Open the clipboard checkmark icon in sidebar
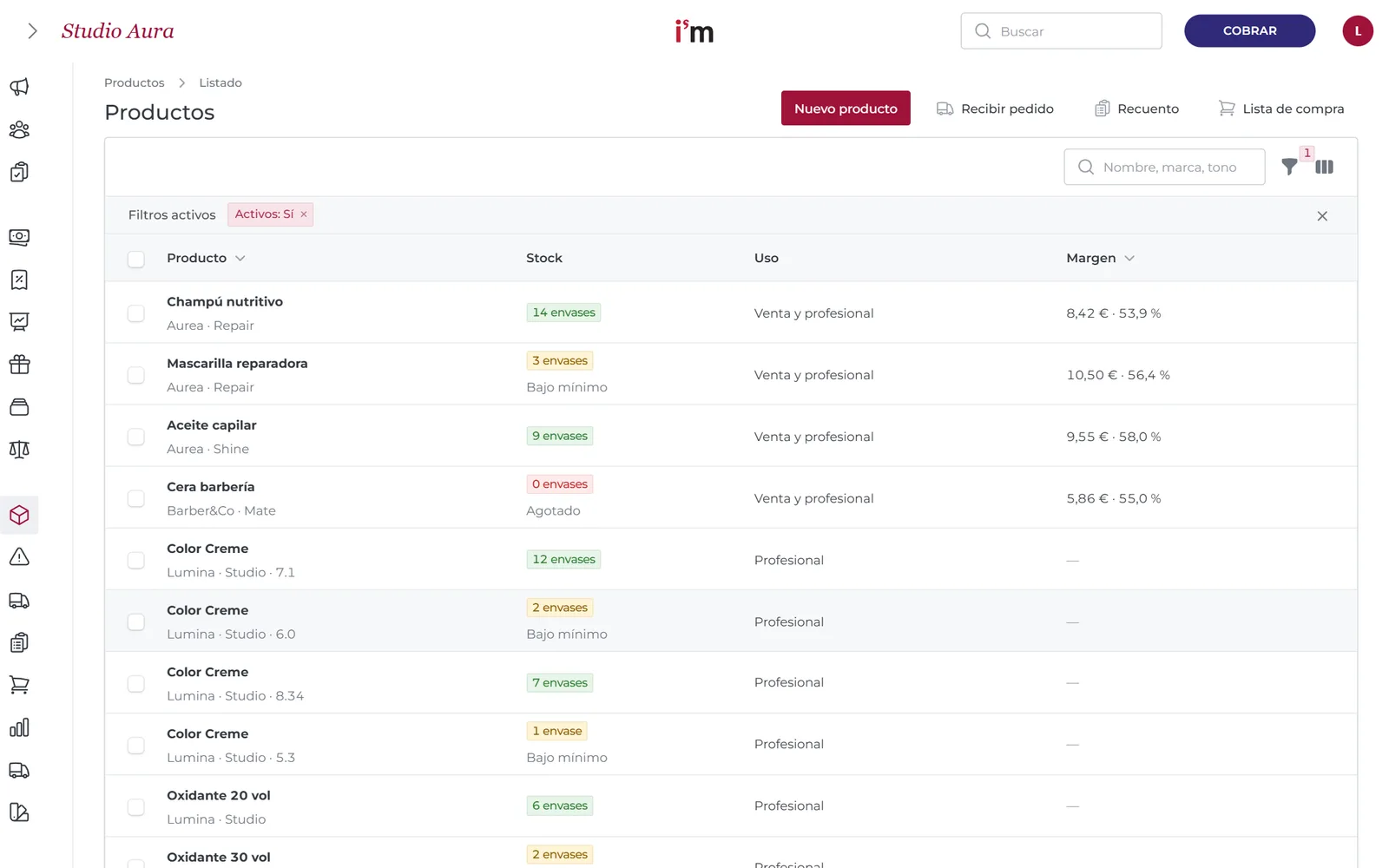 (x=19, y=172)
